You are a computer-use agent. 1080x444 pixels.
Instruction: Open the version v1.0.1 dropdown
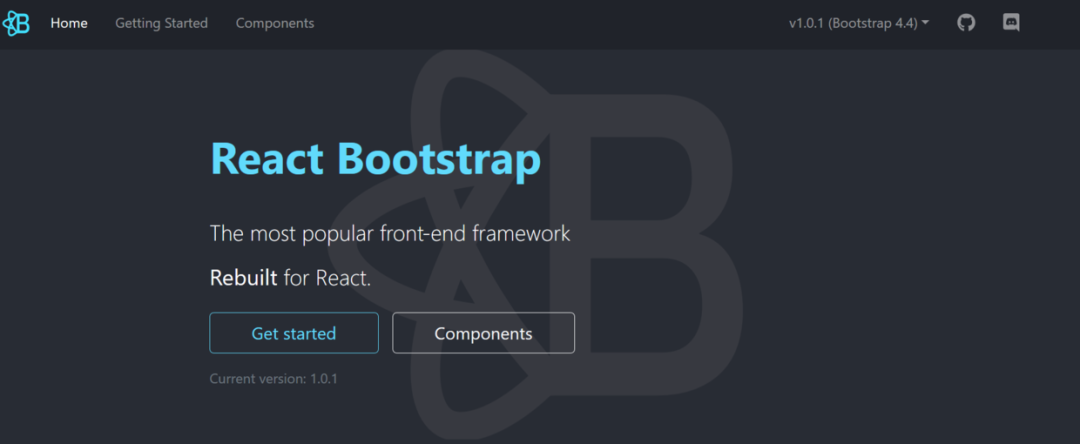click(x=859, y=23)
